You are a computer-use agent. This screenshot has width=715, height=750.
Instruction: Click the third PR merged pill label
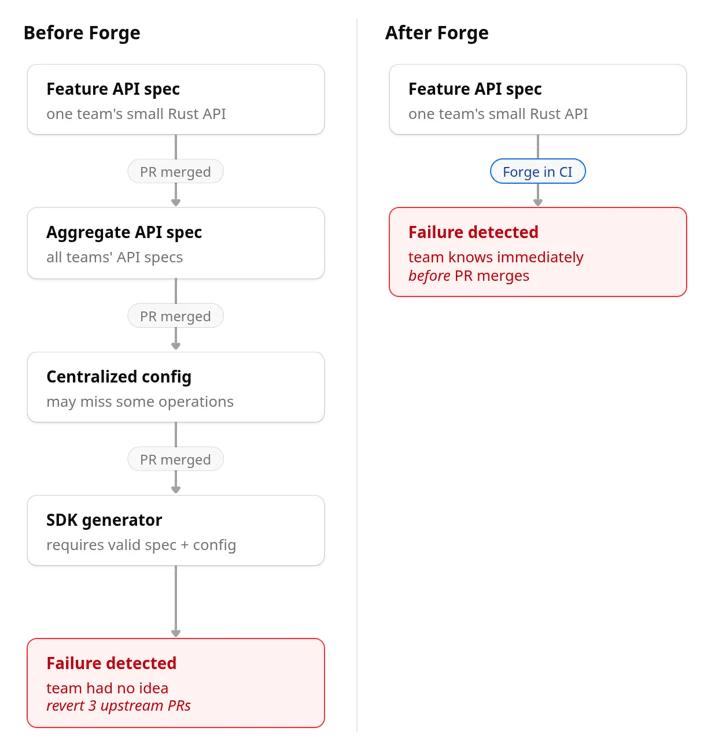[176, 460]
